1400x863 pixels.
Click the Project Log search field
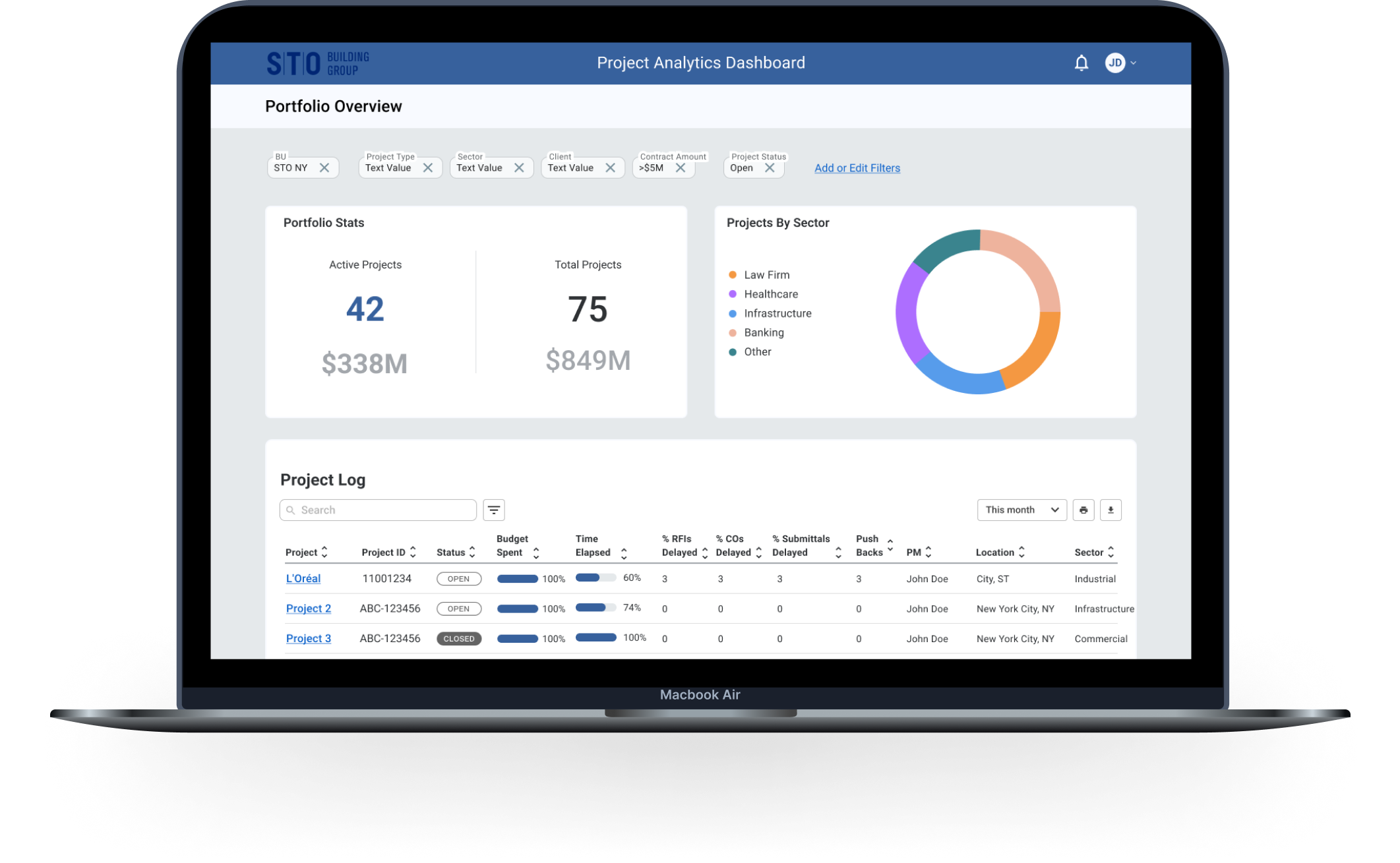pos(379,510)
